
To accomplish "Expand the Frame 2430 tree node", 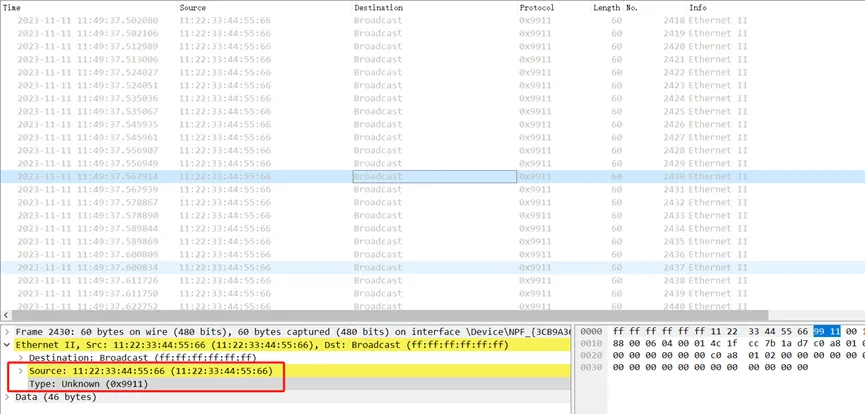I will (x=8, y=331).
